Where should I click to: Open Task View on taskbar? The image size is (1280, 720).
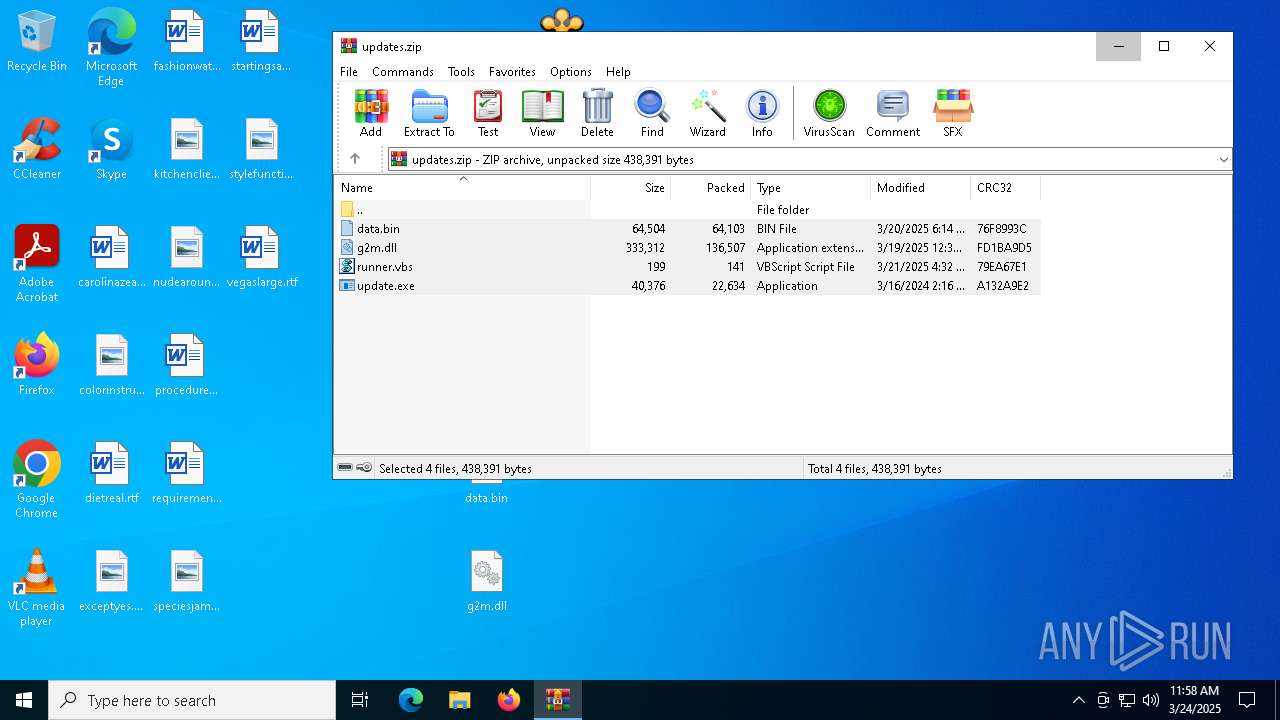tap(360, 700)
